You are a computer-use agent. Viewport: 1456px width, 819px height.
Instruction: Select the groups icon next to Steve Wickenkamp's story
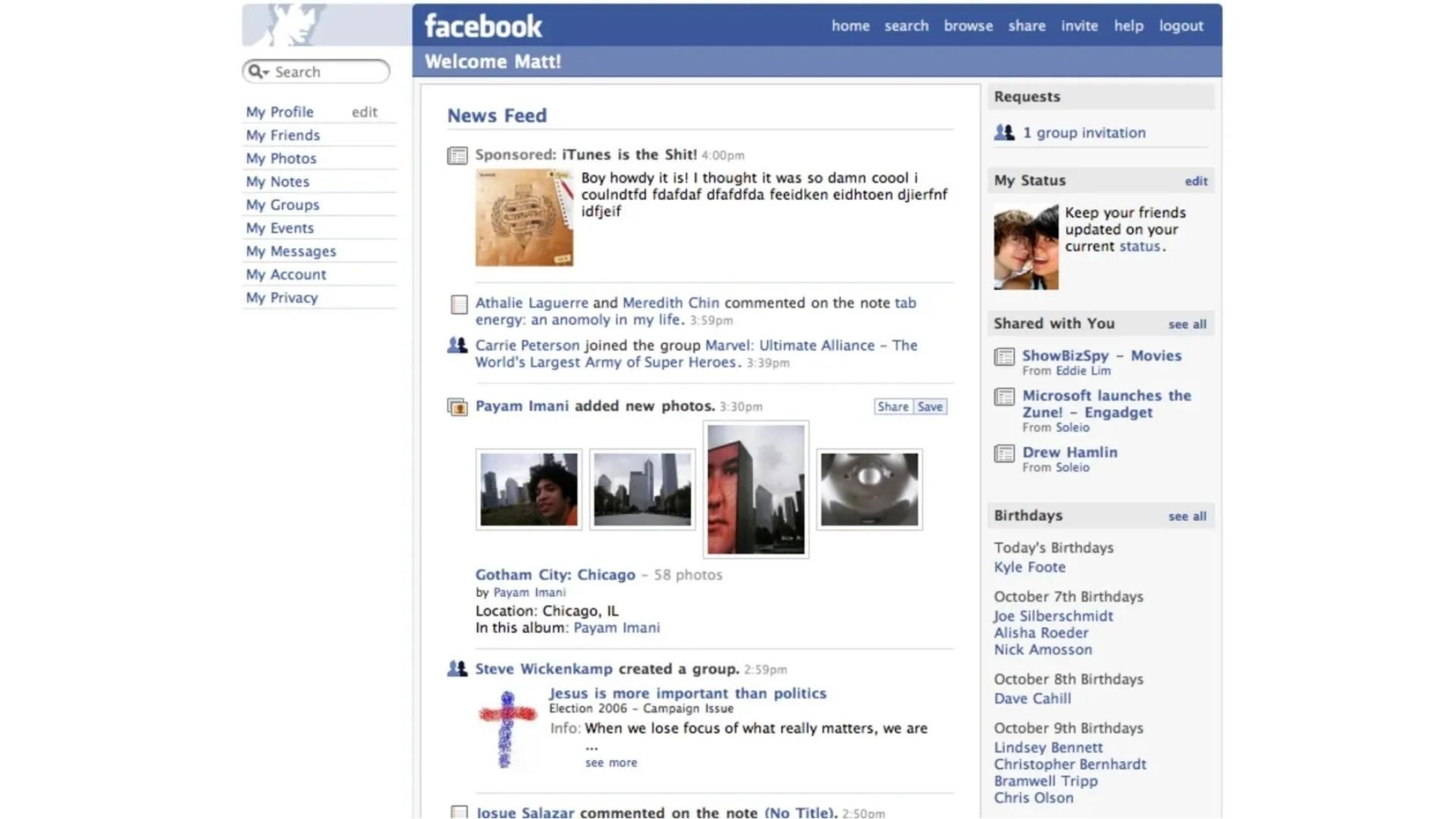coord(456,669)
